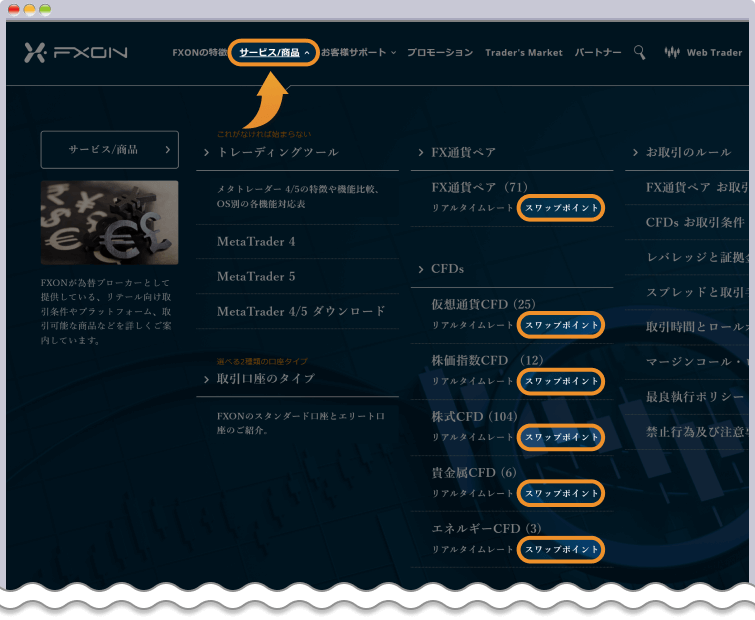755x620 pixels.
Task: Click リアルタイムレート under 貴金属CFD
Action: [x=472, y=493]
